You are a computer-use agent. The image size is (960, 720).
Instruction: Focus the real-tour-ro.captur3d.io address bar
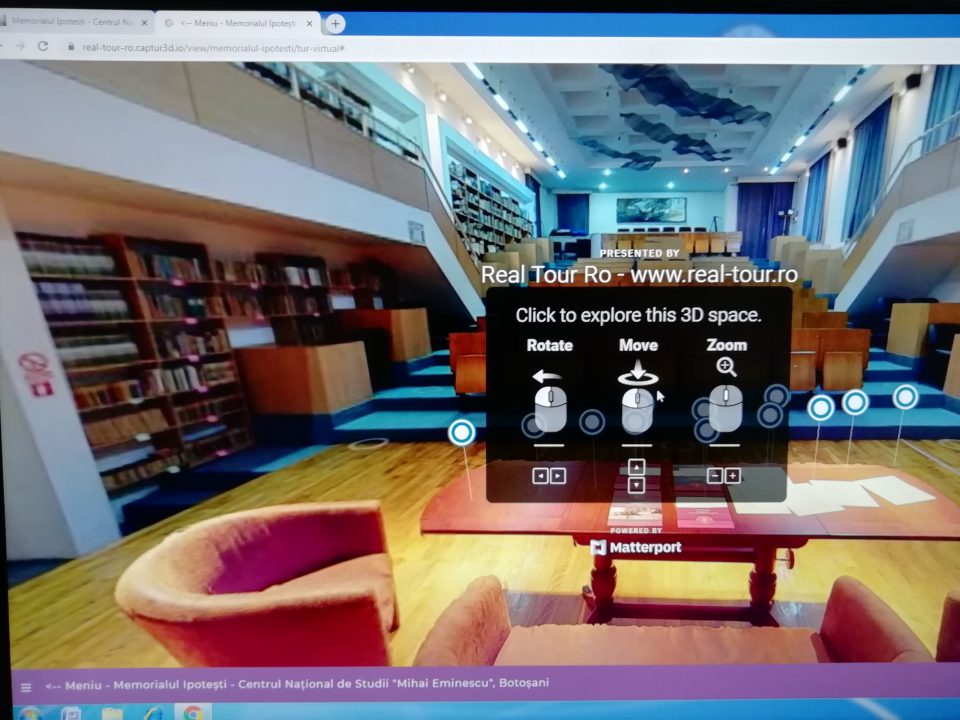[212, 48]
